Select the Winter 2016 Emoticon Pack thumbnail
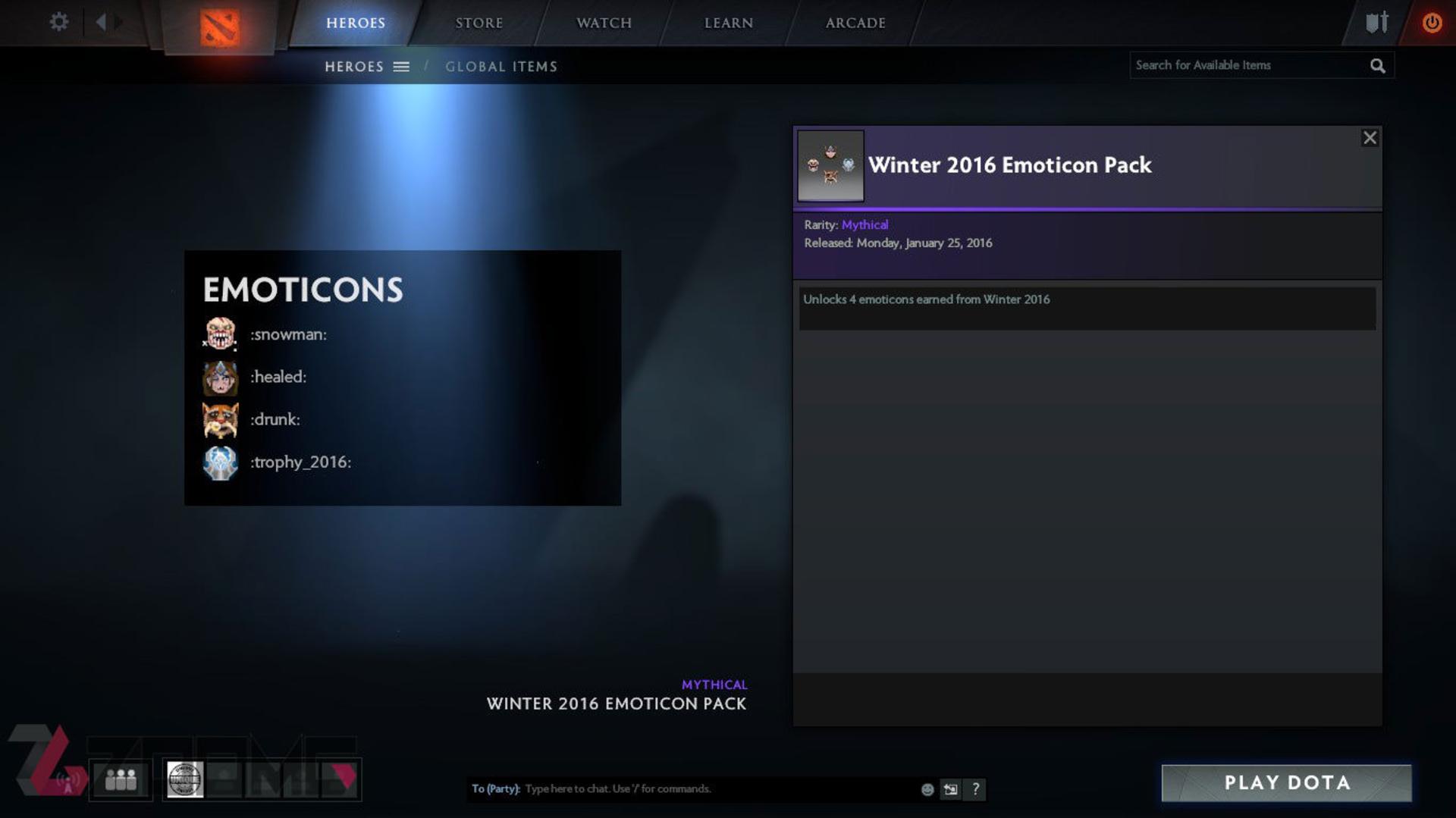1456x818 pixels. click(x=830, y=165)
